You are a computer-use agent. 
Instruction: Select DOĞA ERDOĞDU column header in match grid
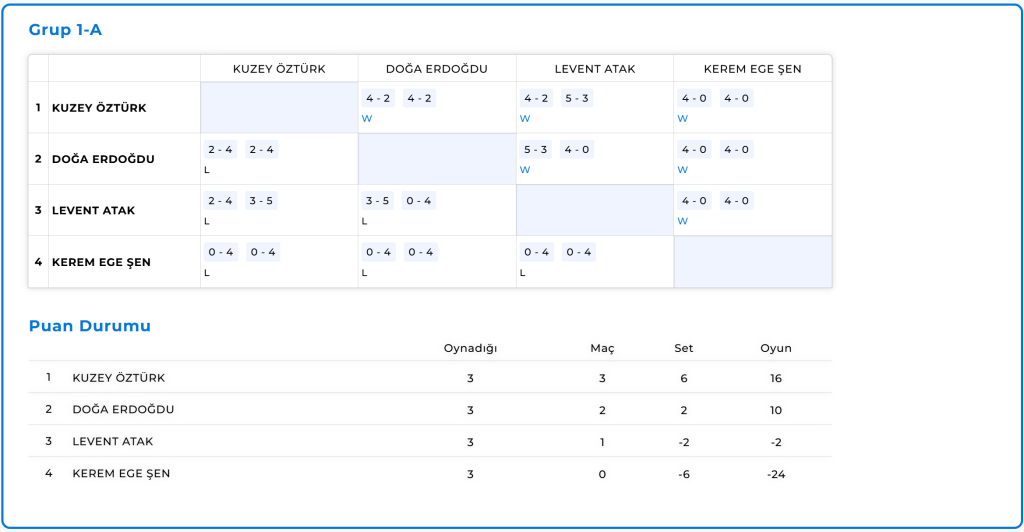[x=436, y=69]
